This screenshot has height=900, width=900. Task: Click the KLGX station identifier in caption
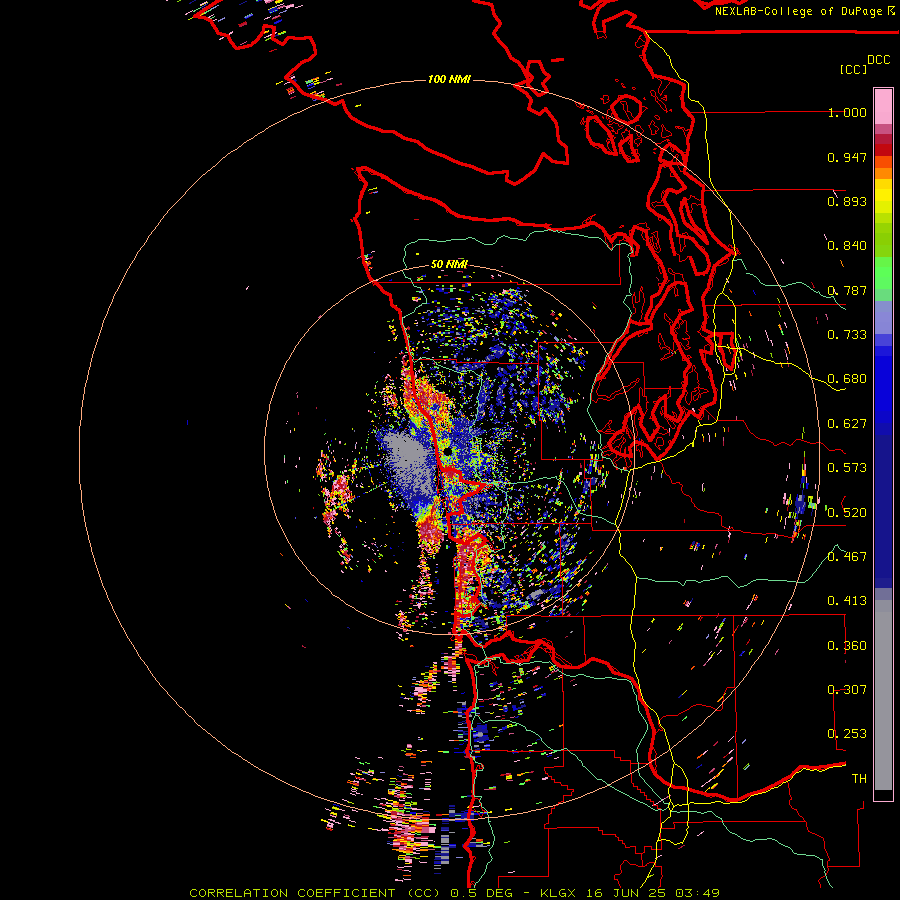[557, 893]
